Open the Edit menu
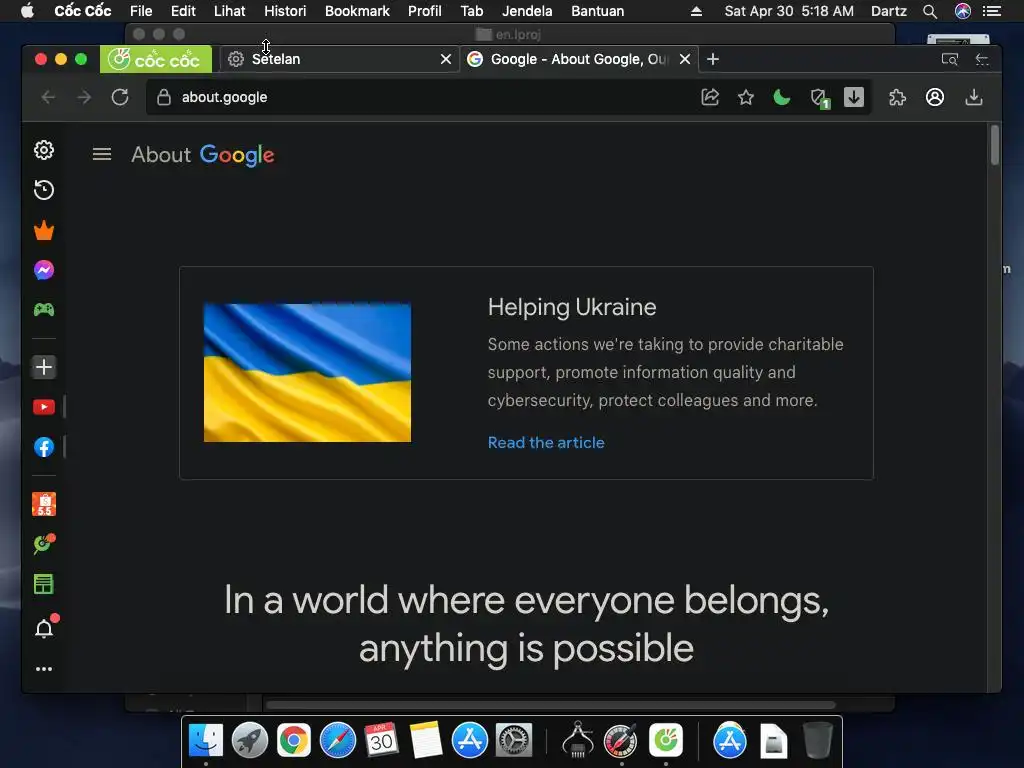This screenshot has height=768, width=1024. [183, 11]
